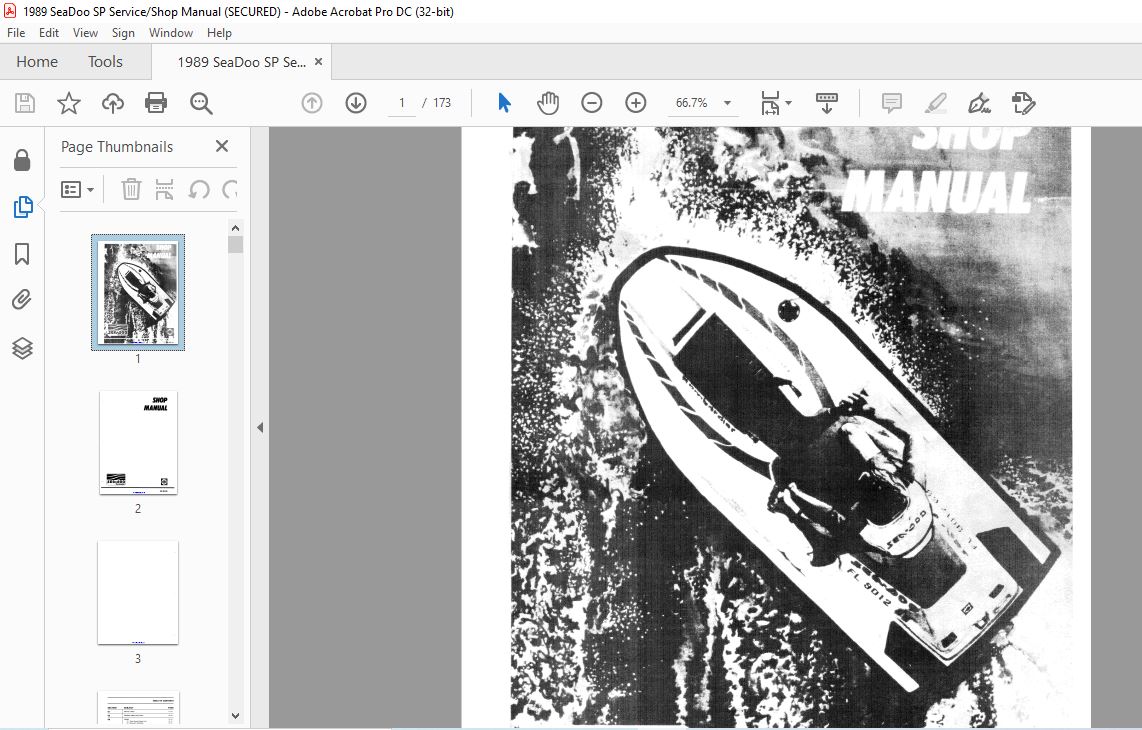Open thumbnails options dropdown
The height and width of the screenshot is (730, 1142).
coord(77,189)
